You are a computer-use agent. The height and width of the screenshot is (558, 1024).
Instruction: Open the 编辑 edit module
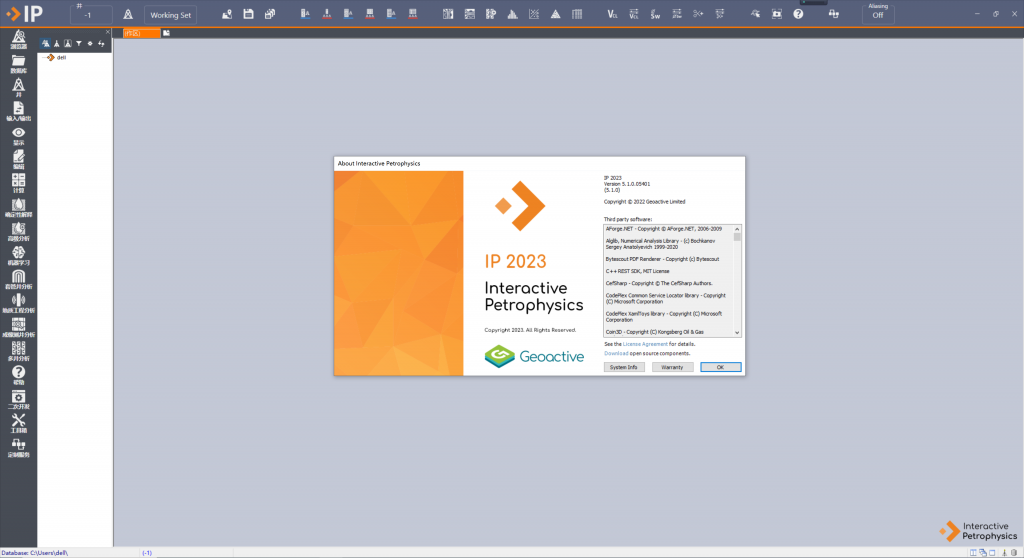(18, 159)
